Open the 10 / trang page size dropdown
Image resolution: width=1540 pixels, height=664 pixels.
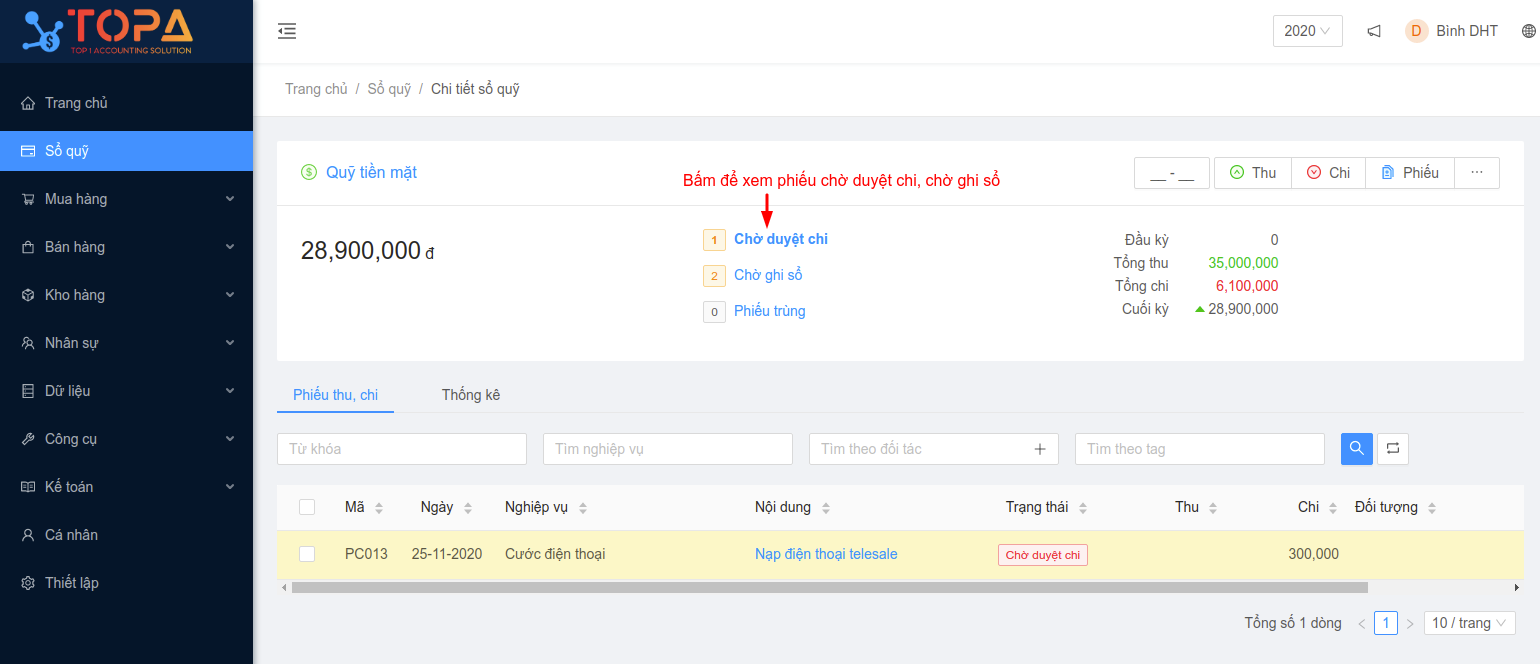[x=1469, y=623]
